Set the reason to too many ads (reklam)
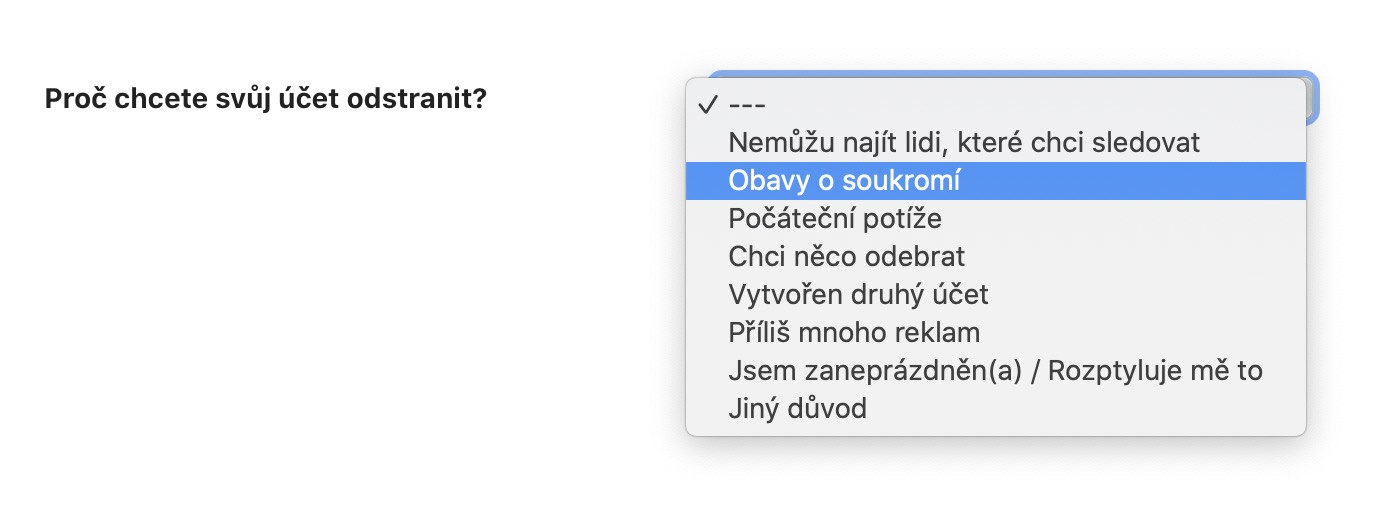Image resolution: width=1390 pixels, height=510 pixels. [854, 333]
